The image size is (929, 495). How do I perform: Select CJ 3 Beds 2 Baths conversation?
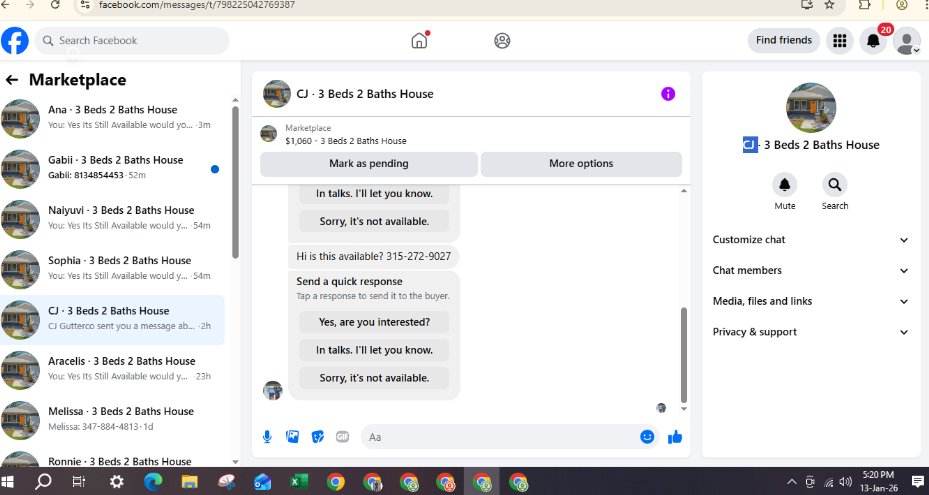pyautogui.click(x=113, y=320)
